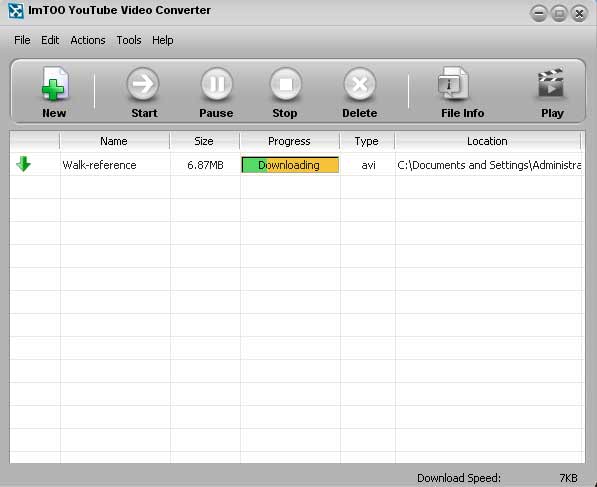Screen dimensions: 597x487
Task: Open the File menu
Action: pos(22,40)
